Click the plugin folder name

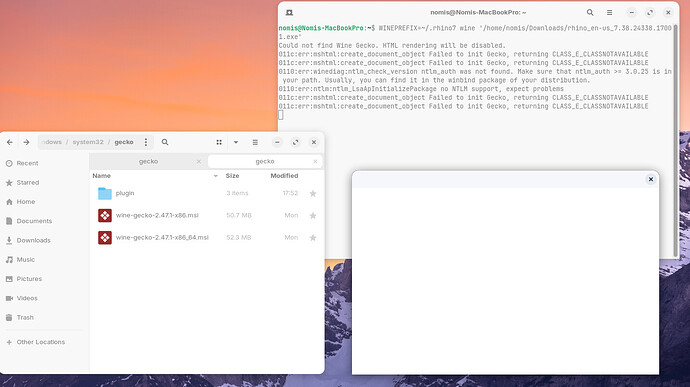tap(125, 193)
